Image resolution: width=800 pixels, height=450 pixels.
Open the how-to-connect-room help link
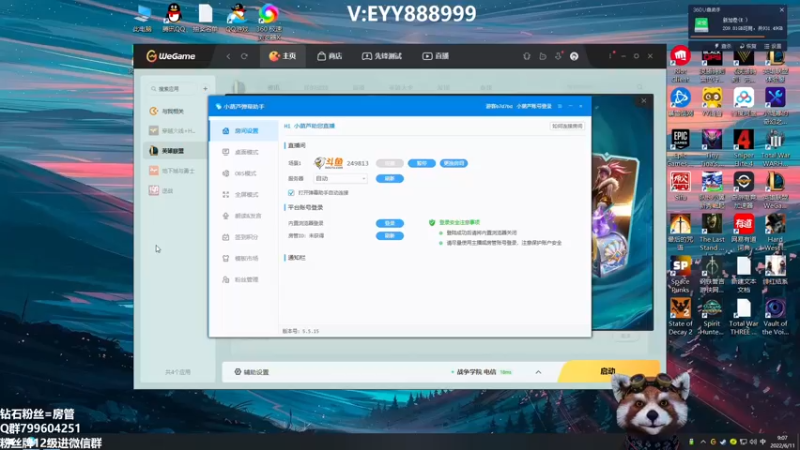point(567,126)
